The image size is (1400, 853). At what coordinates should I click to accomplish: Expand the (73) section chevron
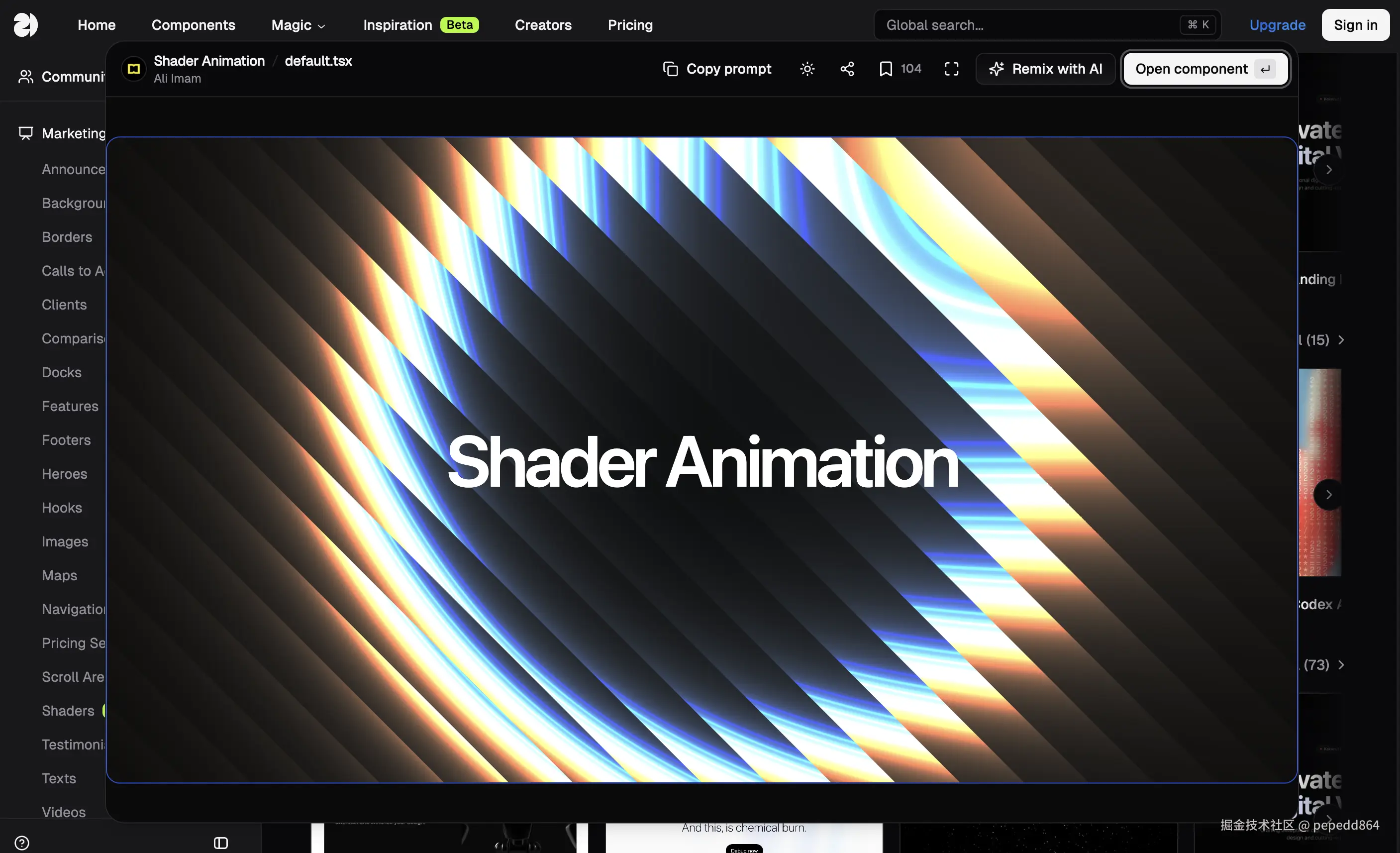[x=1341, y=665]
